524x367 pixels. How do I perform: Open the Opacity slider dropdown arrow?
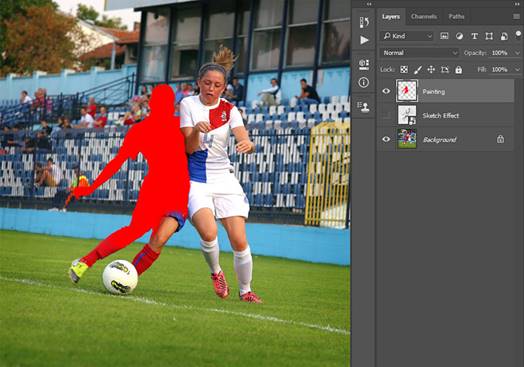517,53
